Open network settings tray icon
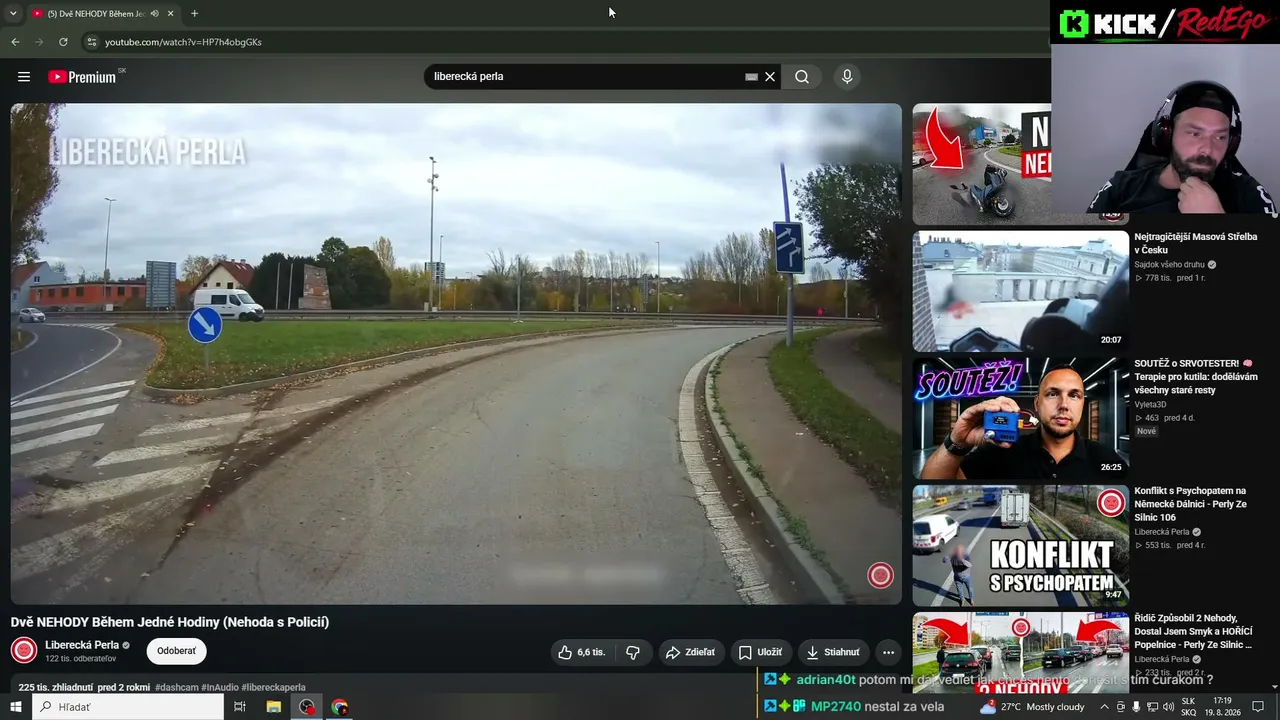The width and height of the screenshot is (1280, 720). pos(1151,707)
